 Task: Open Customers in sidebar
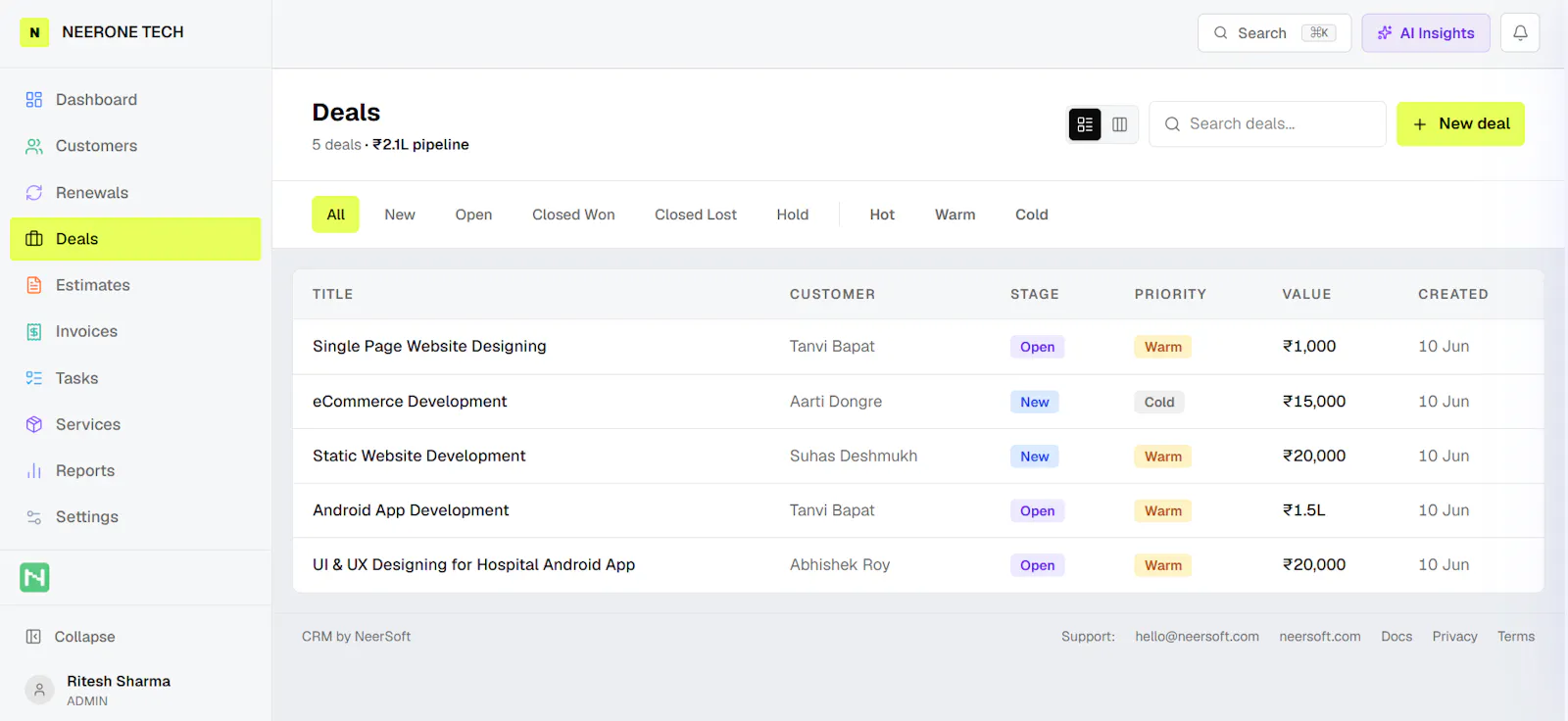tap(135, 146)
